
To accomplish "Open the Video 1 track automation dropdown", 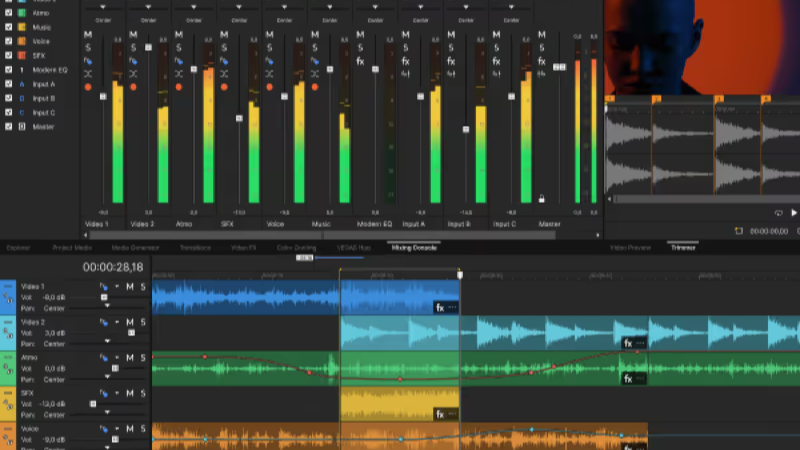I will pyautogui.click(x=117, y=287).
